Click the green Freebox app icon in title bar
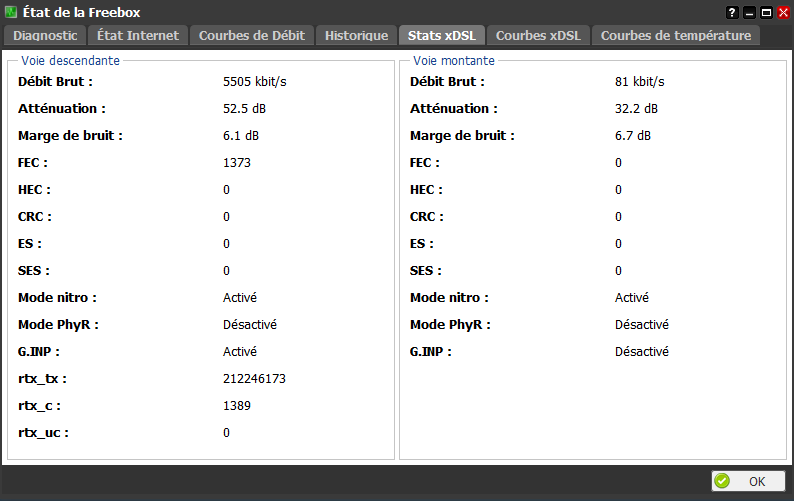Screen dimensions: 794x501 coord(11,12)
